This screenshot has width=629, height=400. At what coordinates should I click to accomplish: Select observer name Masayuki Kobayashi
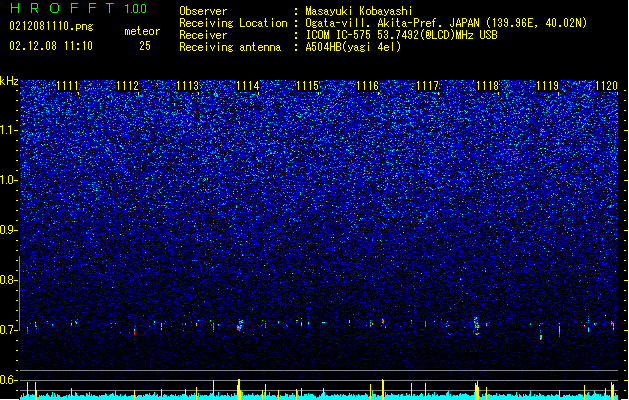pos(359,11)
